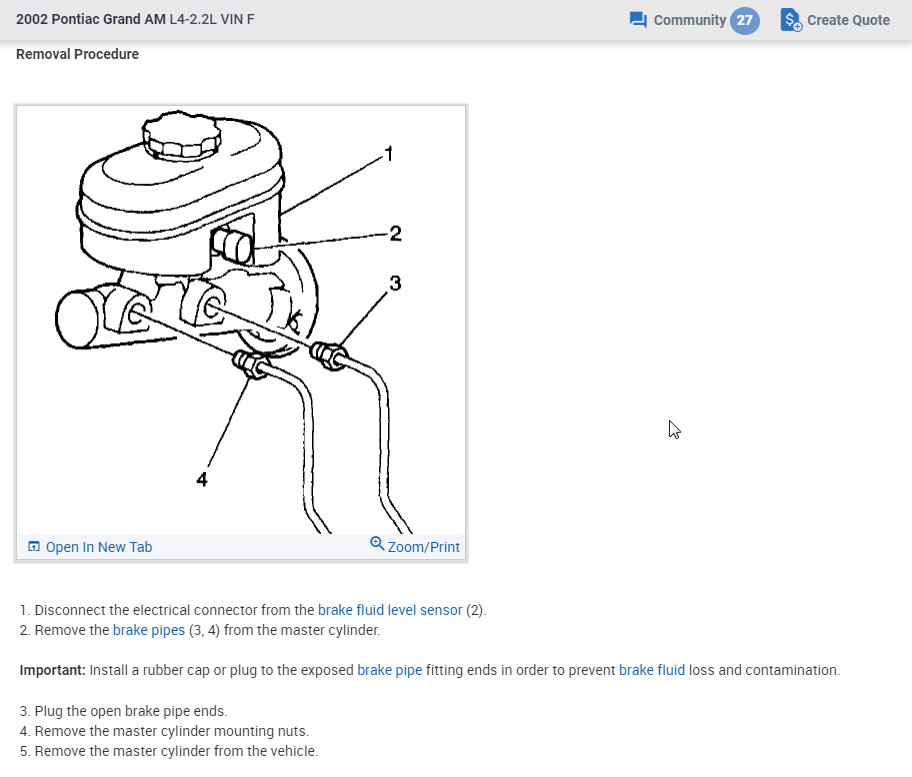
Task: Click step text 'Plug the open brake pipe ends.'
Action: click(x=131, y=711)
